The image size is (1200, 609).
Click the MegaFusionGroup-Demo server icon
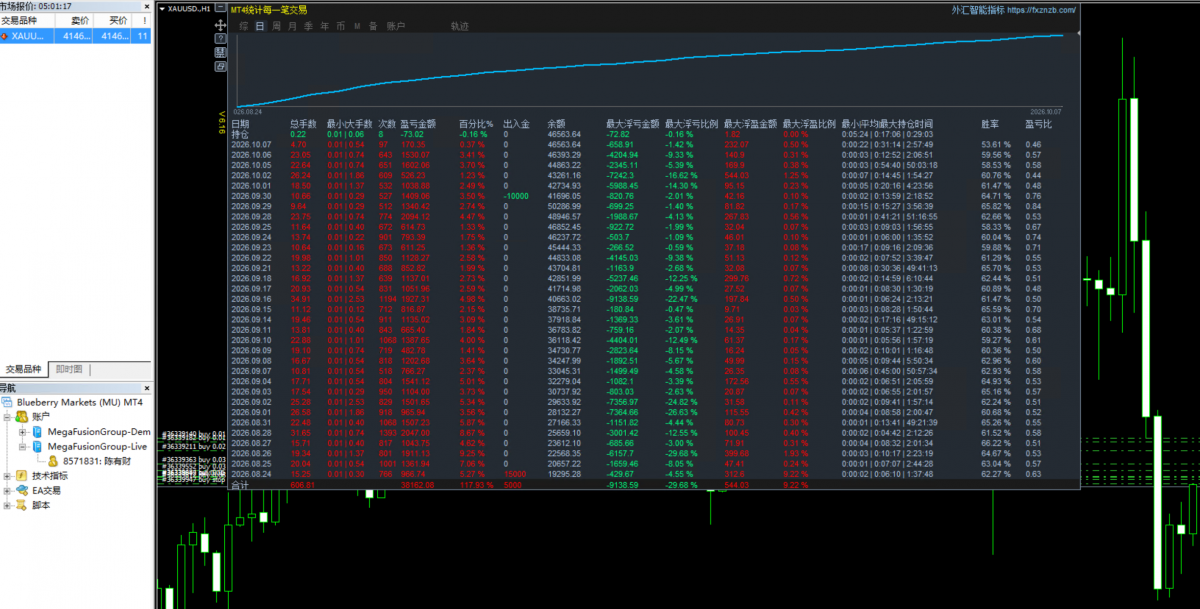[38, 431]
